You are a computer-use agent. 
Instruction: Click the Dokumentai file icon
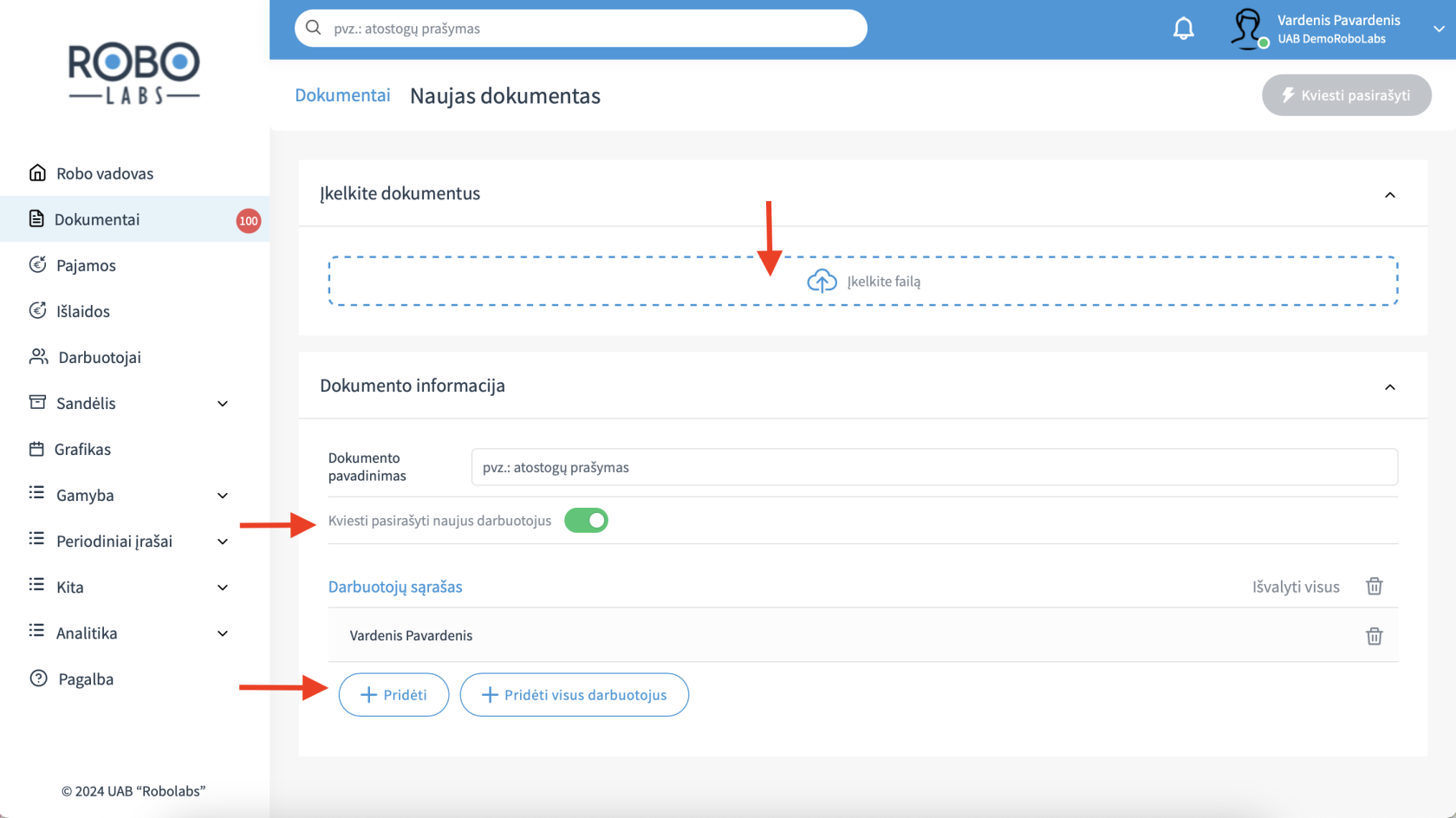pyautogui.click(x=36, y=218)
